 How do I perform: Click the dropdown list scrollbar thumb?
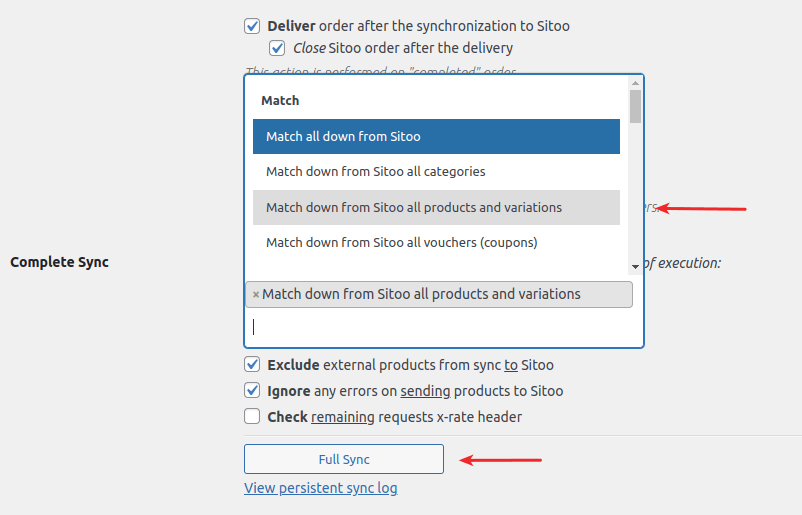[x=635, y=106]
